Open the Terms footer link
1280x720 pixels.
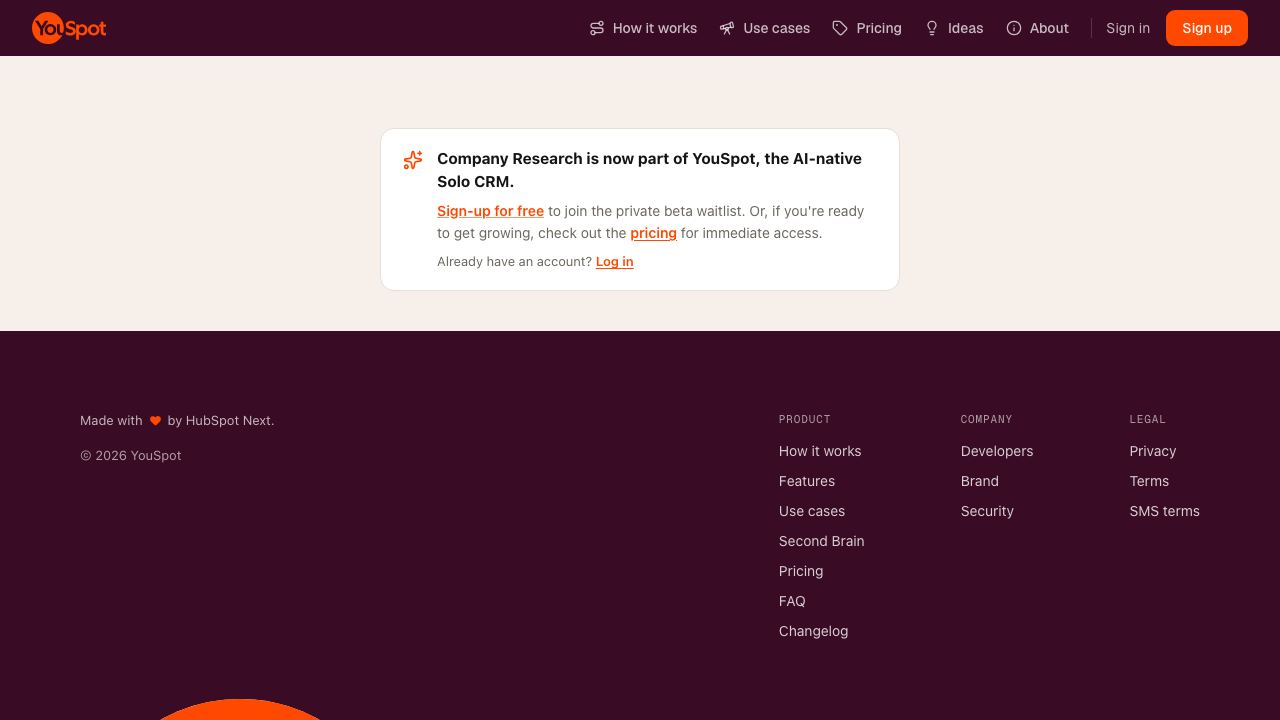(1149, 481)
